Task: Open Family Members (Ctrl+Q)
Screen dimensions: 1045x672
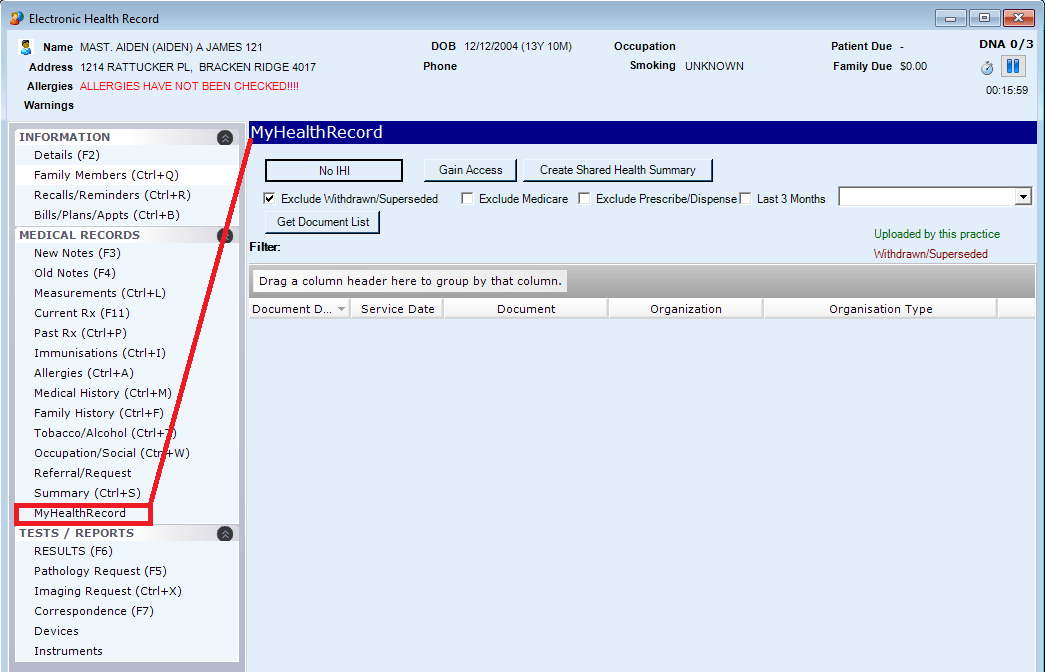Action: (106, 175)
